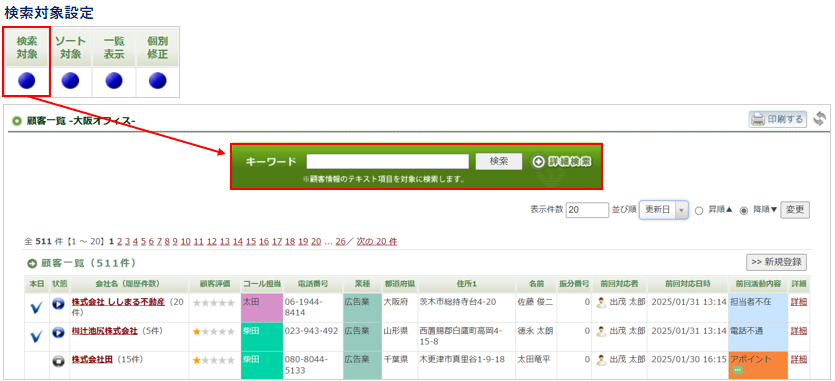This screenshot has height=381, width=835.
Task: Click the person icon beside 出茂 太郎 in 佐藤 俊二 row
Action: [601, 303]
